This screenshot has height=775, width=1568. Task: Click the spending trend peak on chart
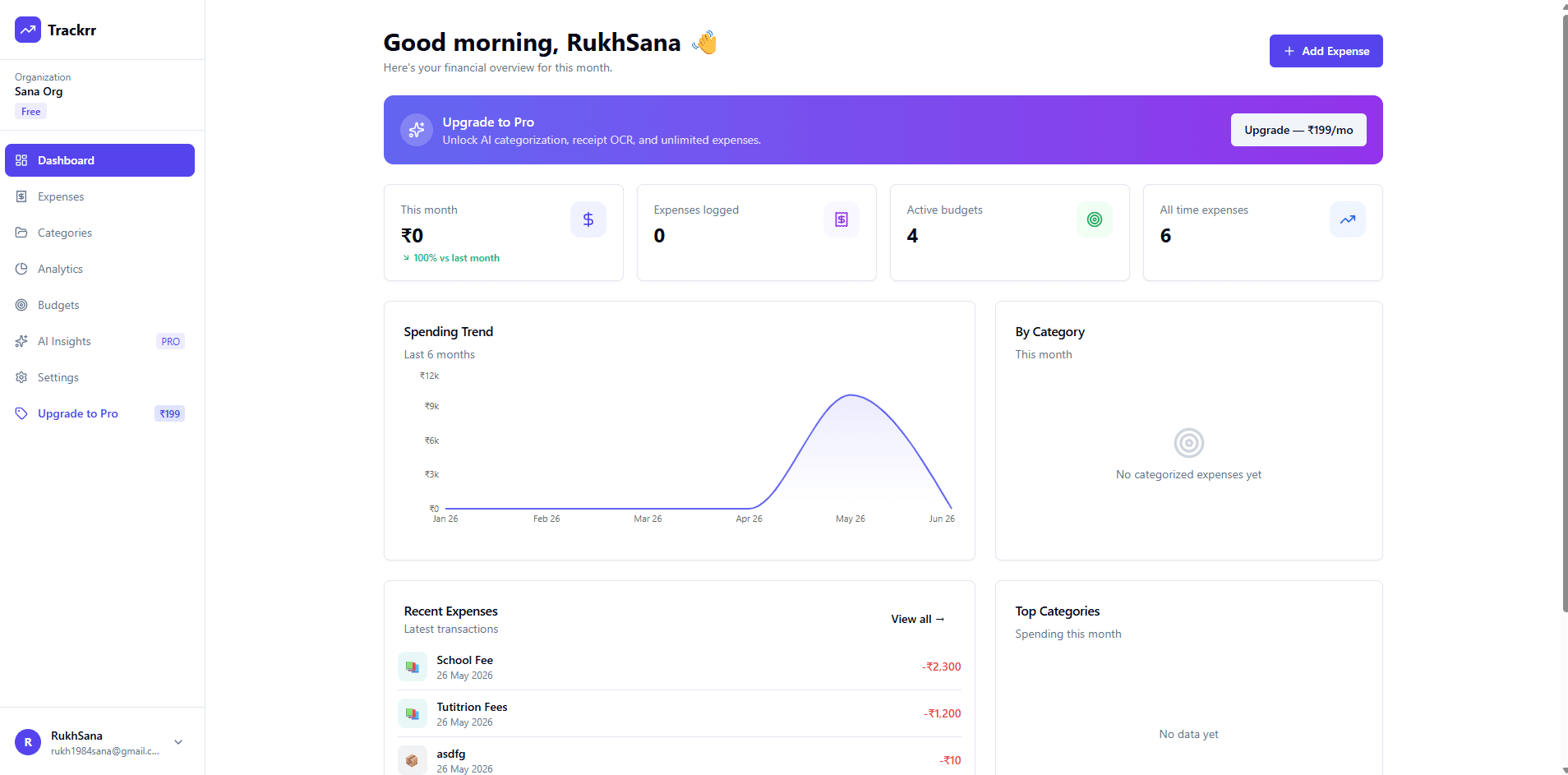click(851, 395)
